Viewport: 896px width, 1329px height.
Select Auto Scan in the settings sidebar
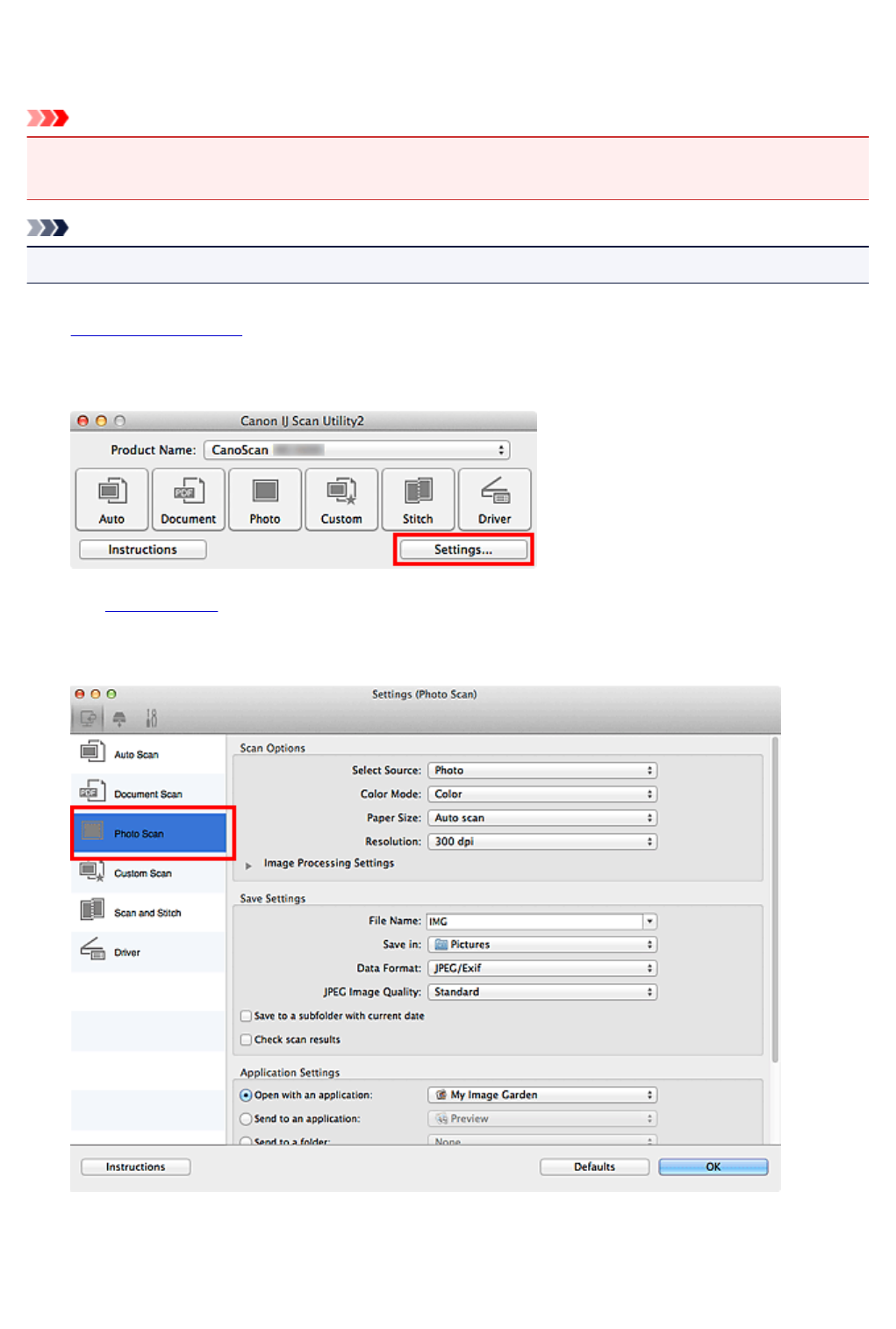[x=148, y=754]
